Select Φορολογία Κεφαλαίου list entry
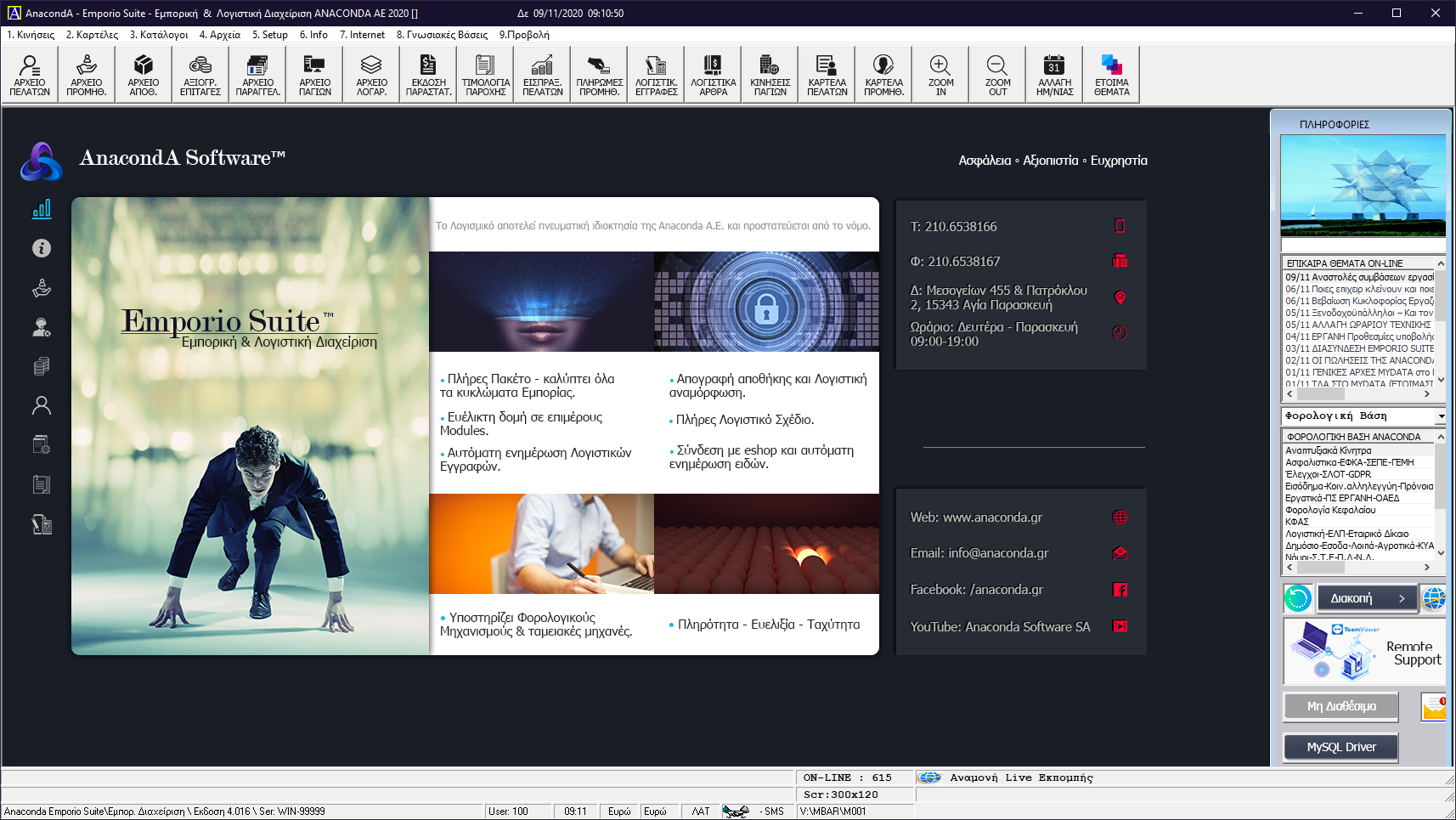Screen dimensions: 1456x820 click(x=1359, y=510)
